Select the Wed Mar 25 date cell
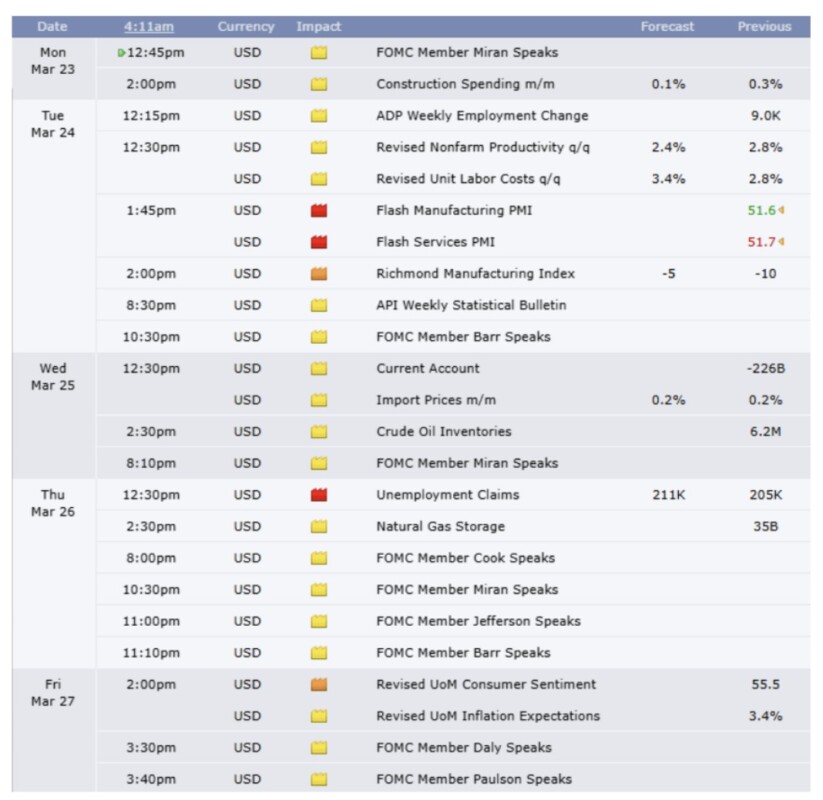Image resolution: width=823 pixels, height=800 pixels. coord(52,377)
